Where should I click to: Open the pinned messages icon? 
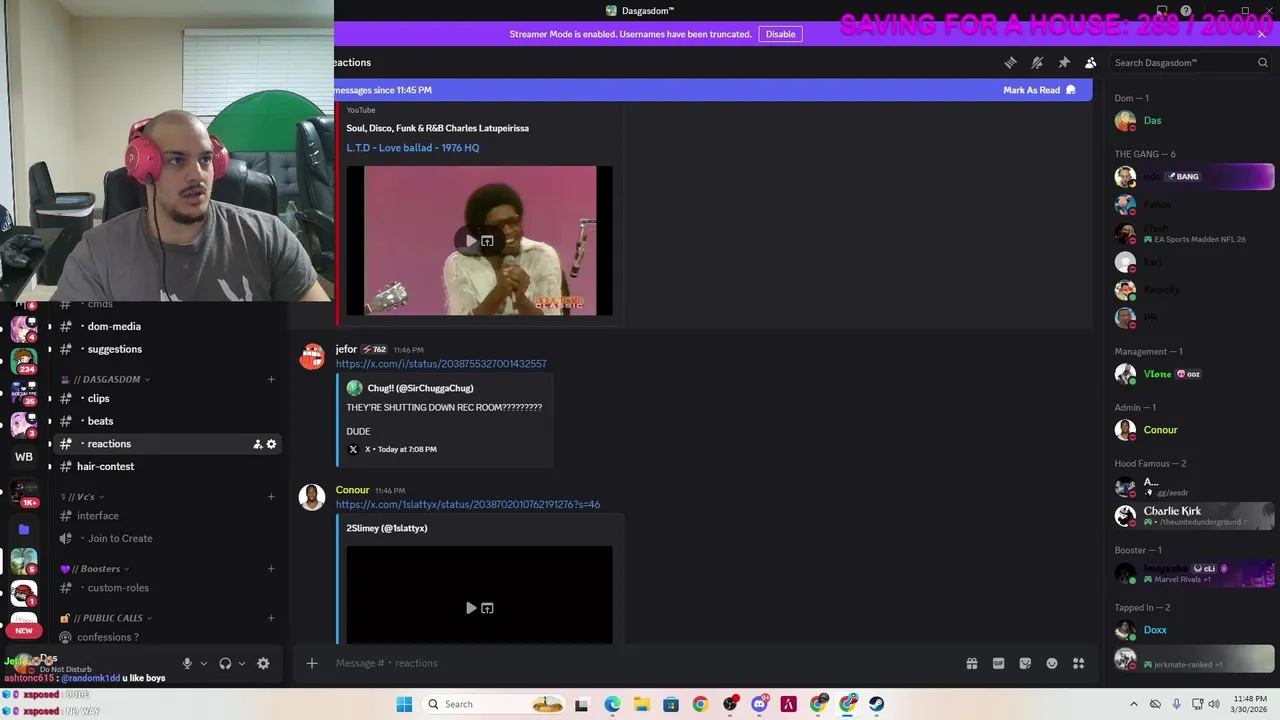tap(1064, 62)
